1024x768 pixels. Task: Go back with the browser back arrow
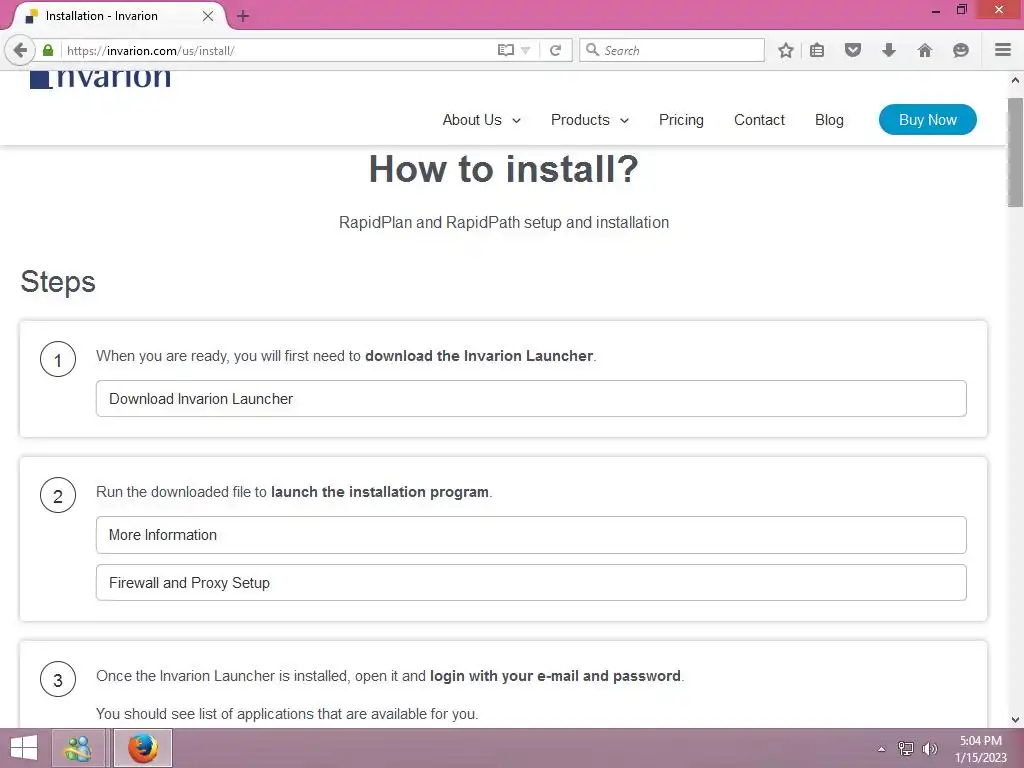pos(20,50)
